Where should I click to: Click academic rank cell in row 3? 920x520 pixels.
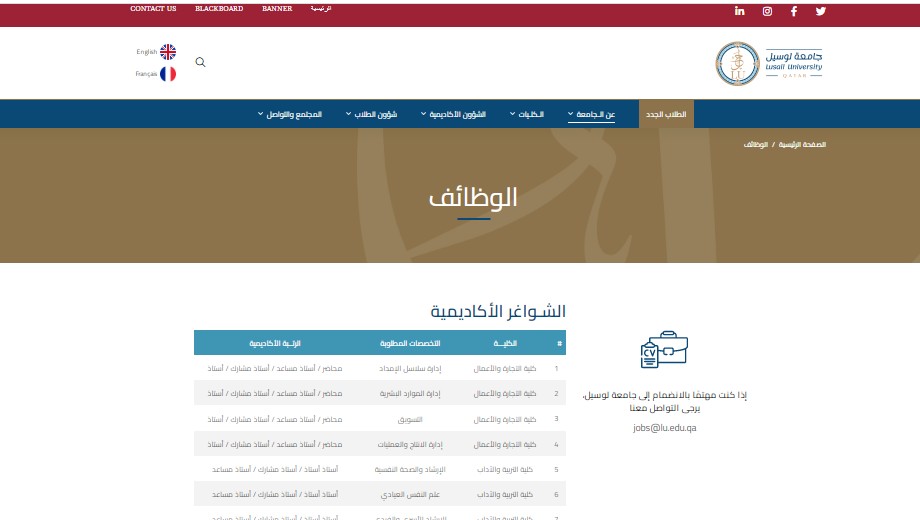pyautogui.click(x=275, y=420)
